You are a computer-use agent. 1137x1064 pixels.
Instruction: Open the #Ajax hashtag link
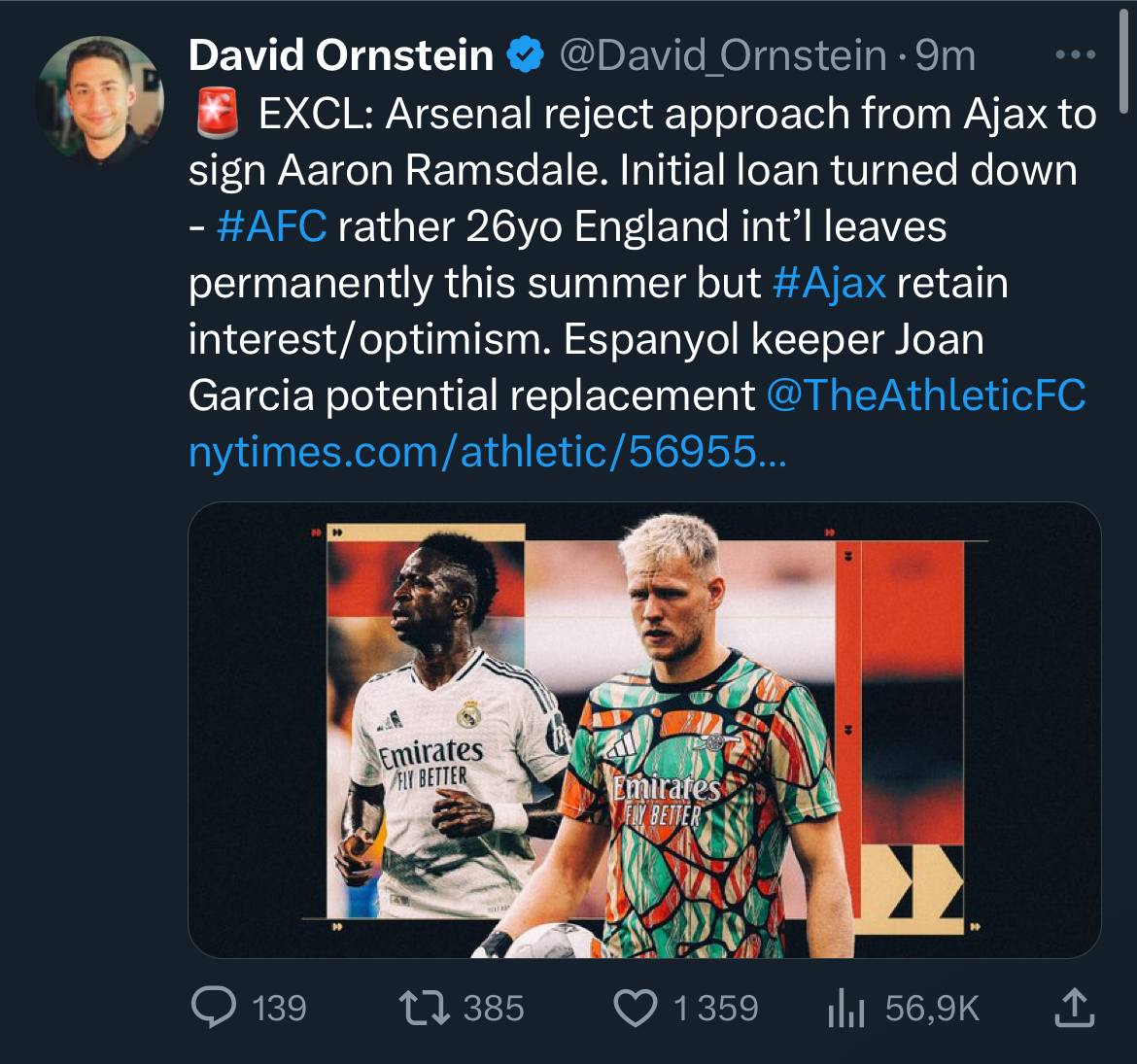829,283
